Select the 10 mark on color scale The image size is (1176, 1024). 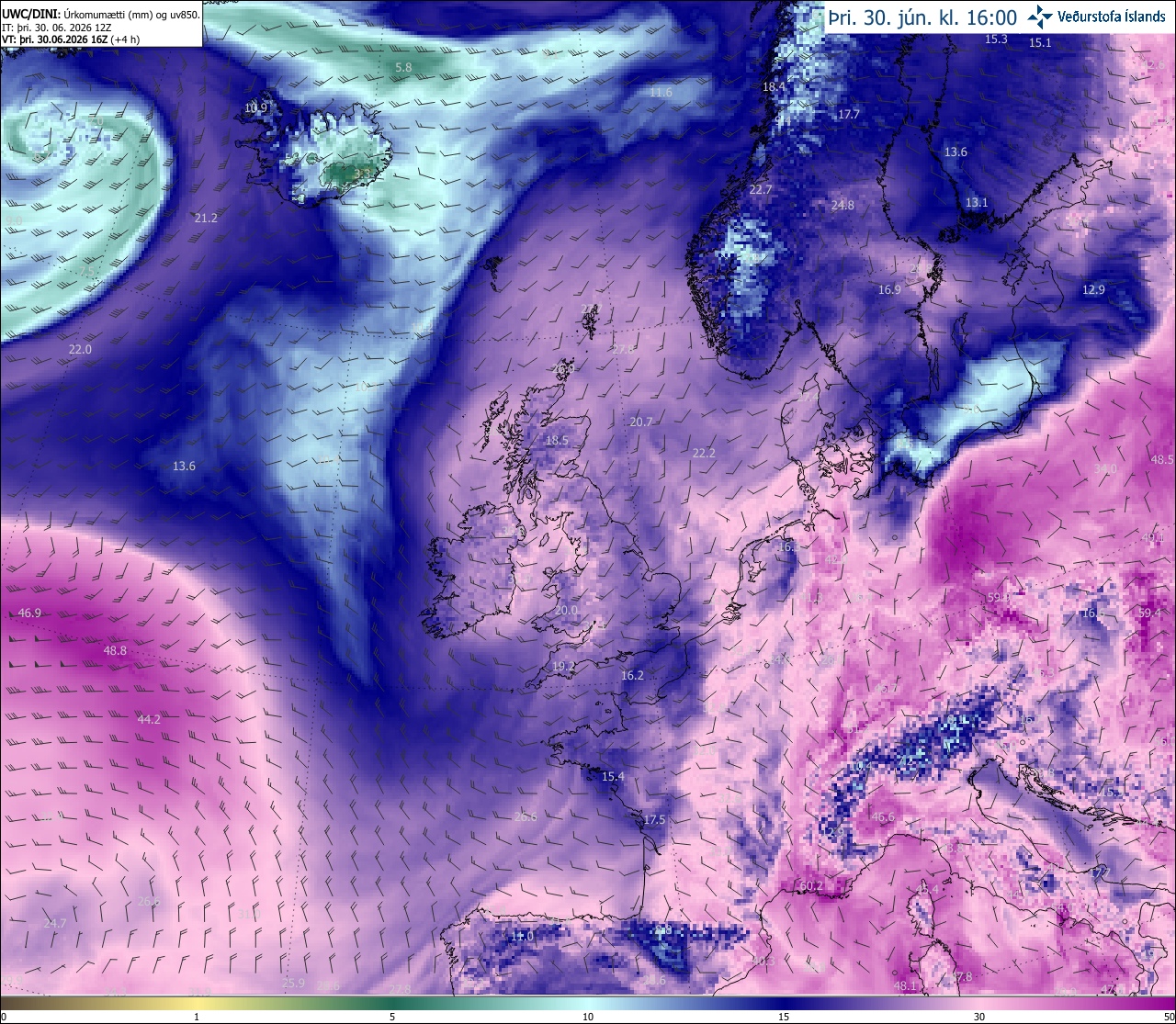pyautogui.click(x=588, y=1017)
